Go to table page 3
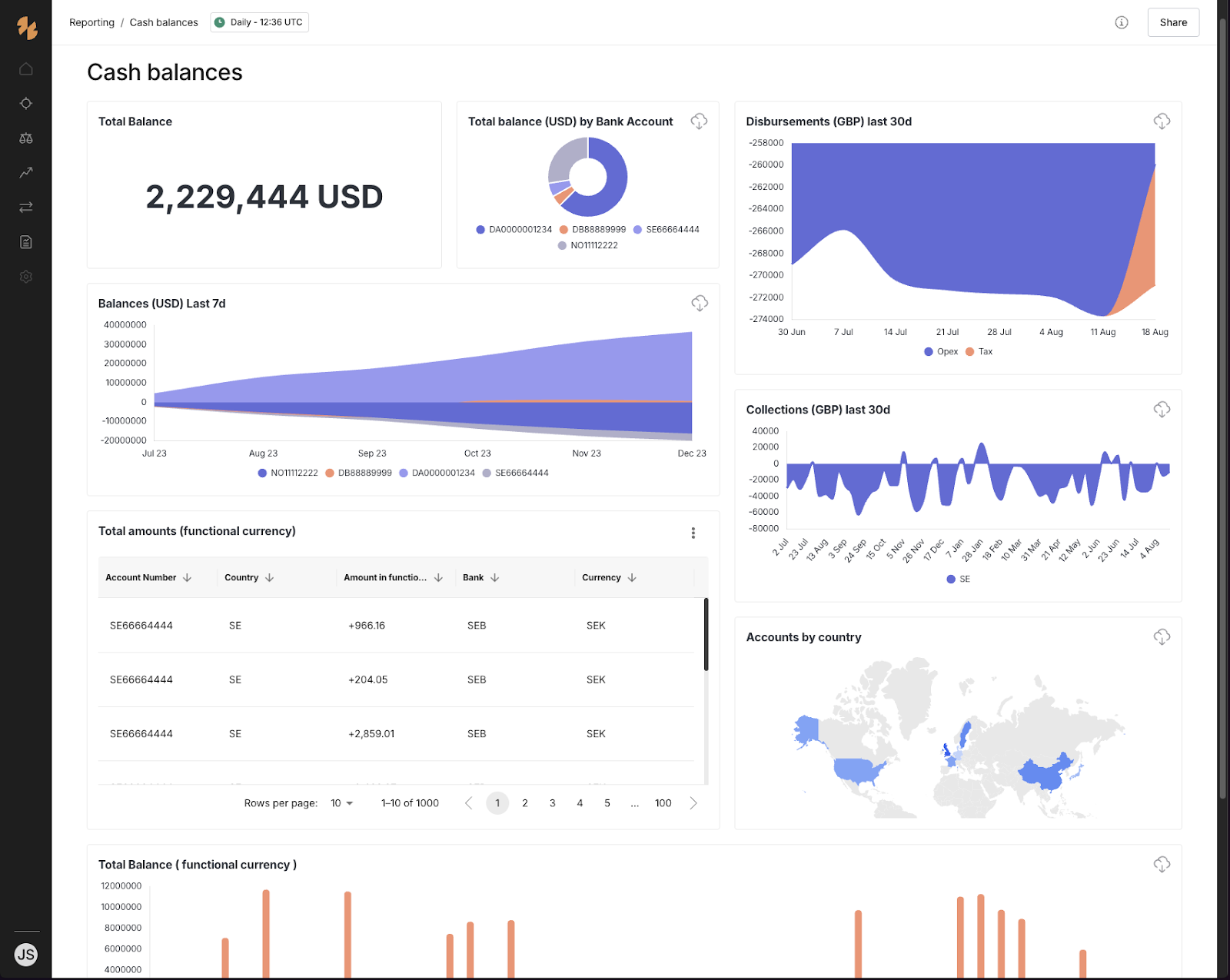Image resolution: width=1230 pixels, height=980 pixels. coord(552,803)
